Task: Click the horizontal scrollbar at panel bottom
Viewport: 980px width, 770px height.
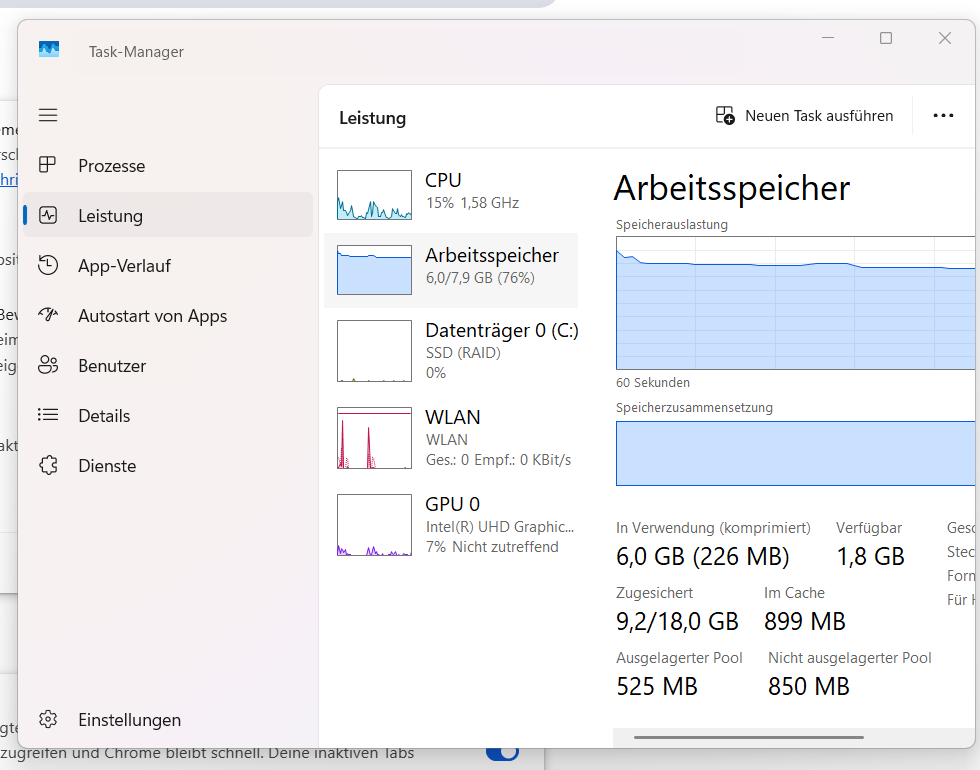Action: [x=749, y=738]
